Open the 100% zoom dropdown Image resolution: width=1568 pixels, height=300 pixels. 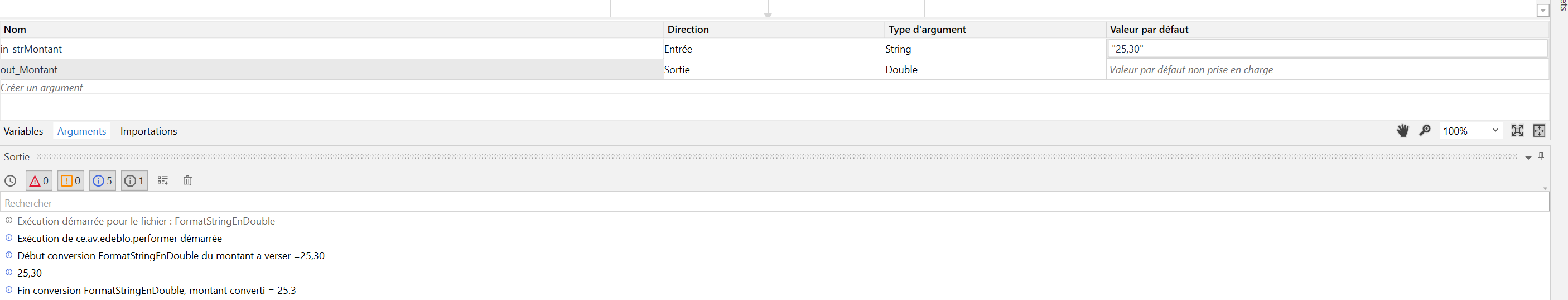[1494, 131]
